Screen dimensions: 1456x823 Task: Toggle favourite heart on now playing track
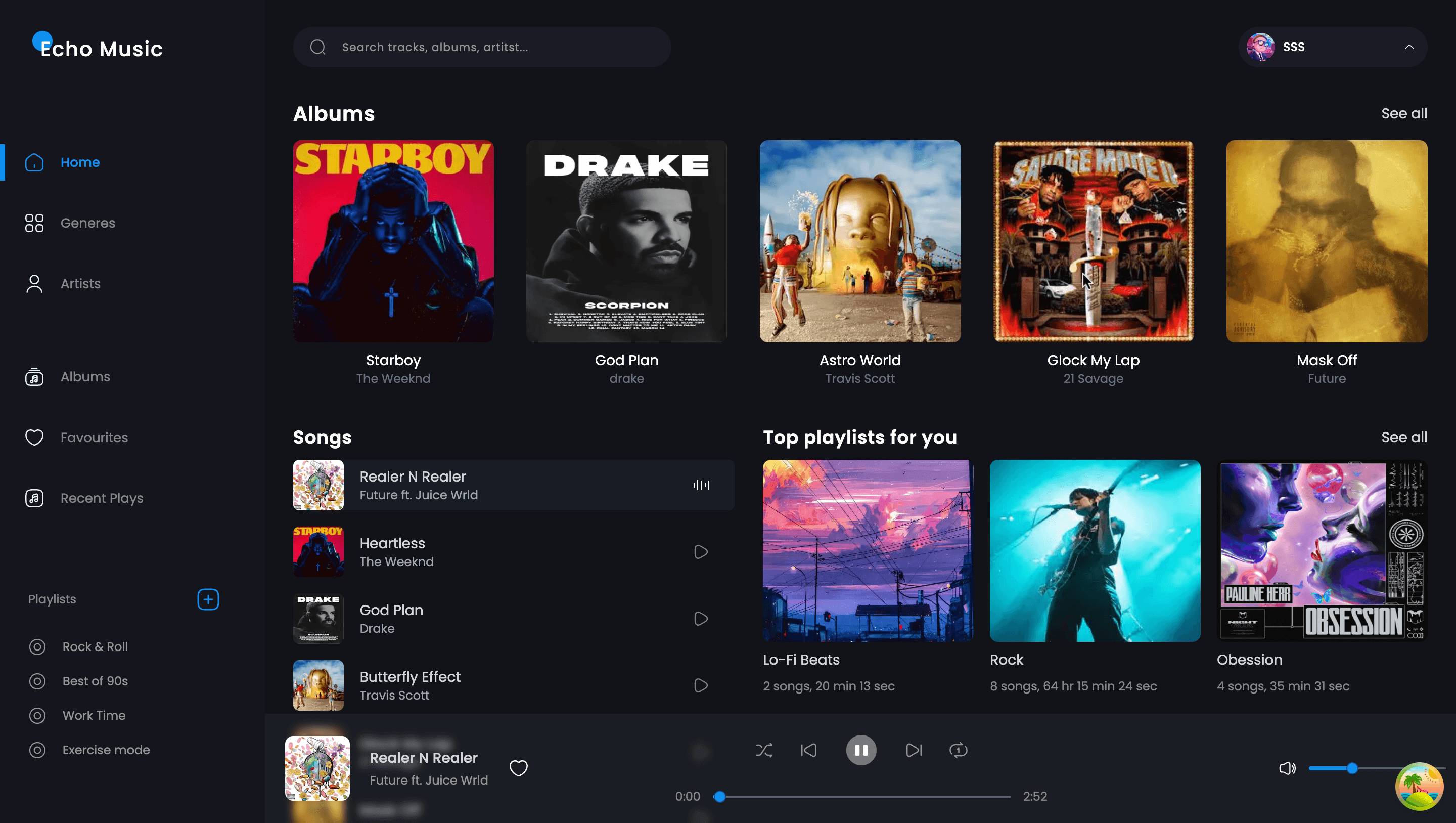[x=518, y=767]
